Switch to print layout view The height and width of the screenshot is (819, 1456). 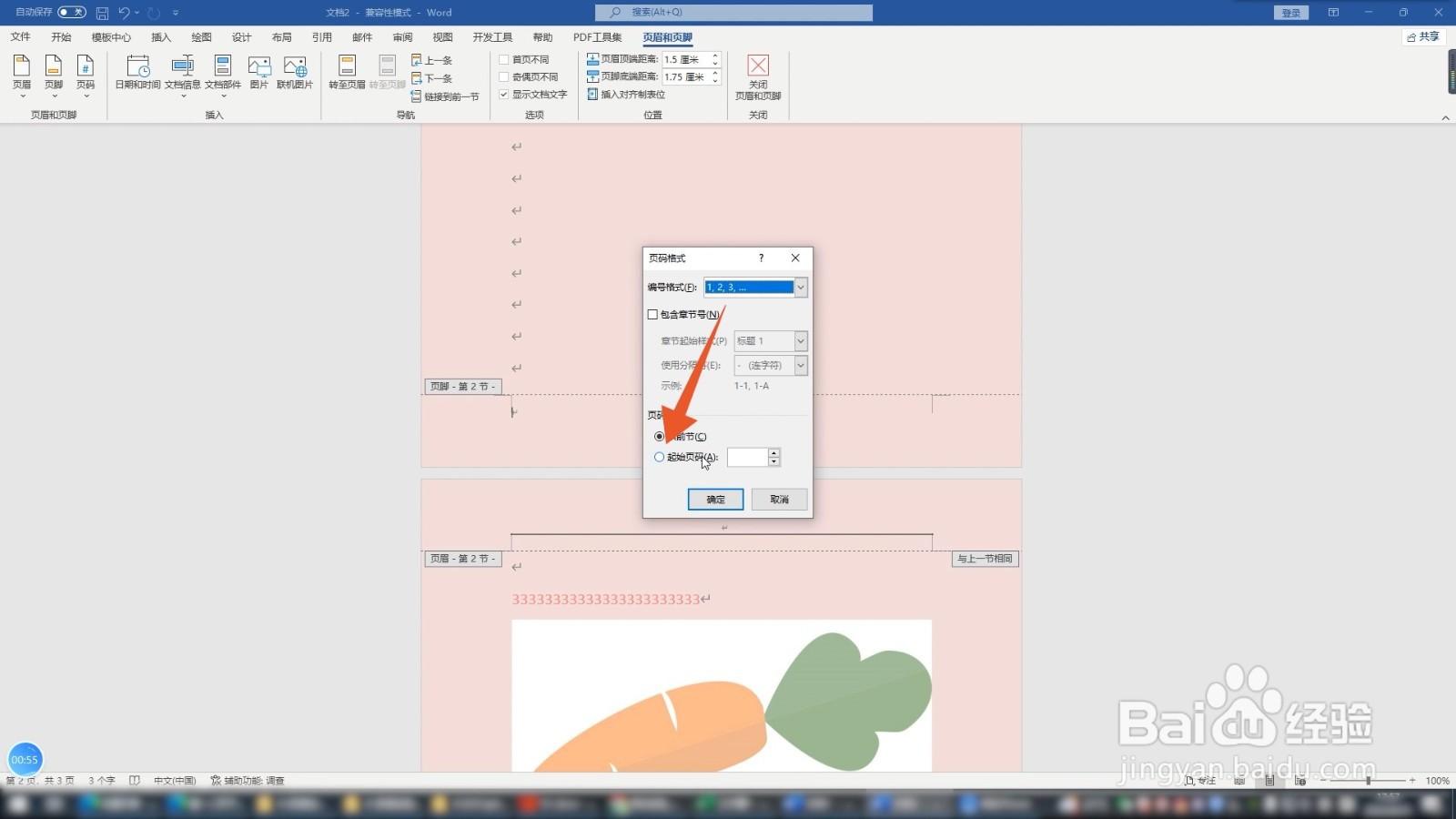[1270, 781]
